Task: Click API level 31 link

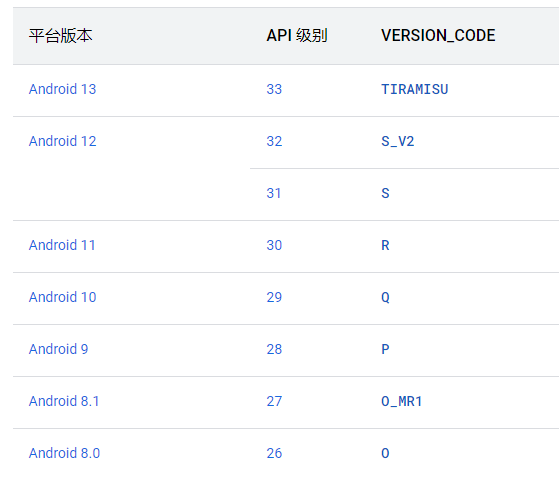Action: coord(274,193)
